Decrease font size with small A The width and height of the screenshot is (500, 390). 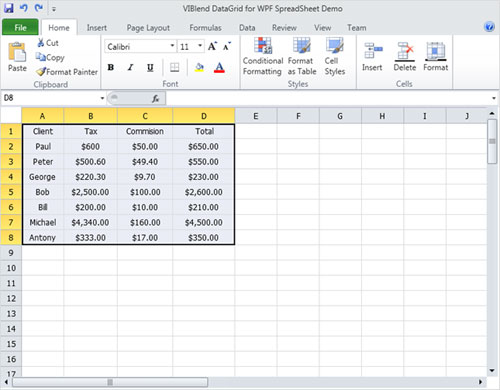click(227, 46)
